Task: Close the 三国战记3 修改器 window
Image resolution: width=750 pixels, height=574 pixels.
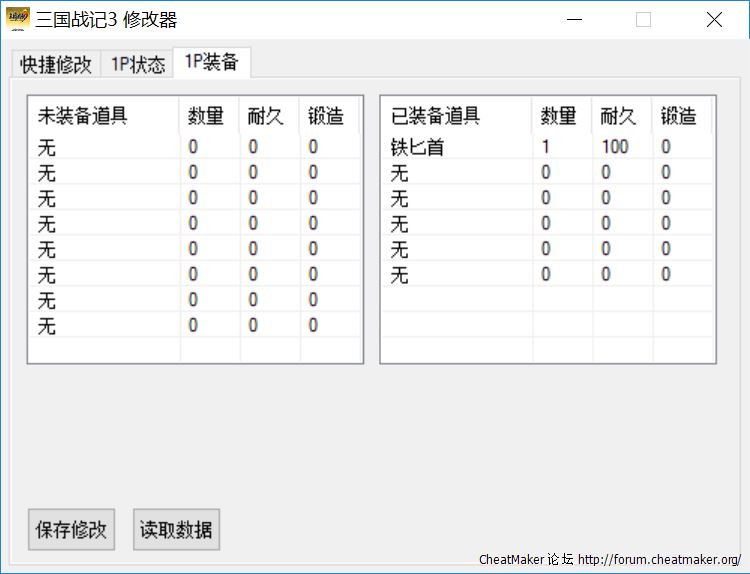Action: pyautogui.click(x=714, y=20)
